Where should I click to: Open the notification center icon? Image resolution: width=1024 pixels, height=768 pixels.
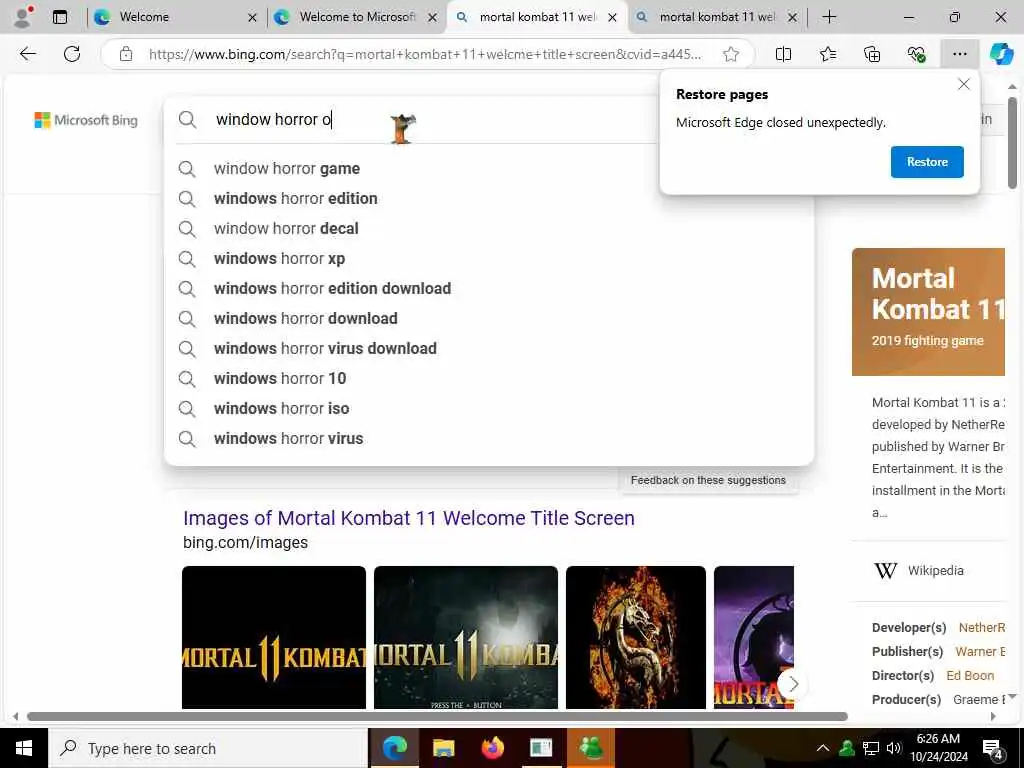coord(993,748)
